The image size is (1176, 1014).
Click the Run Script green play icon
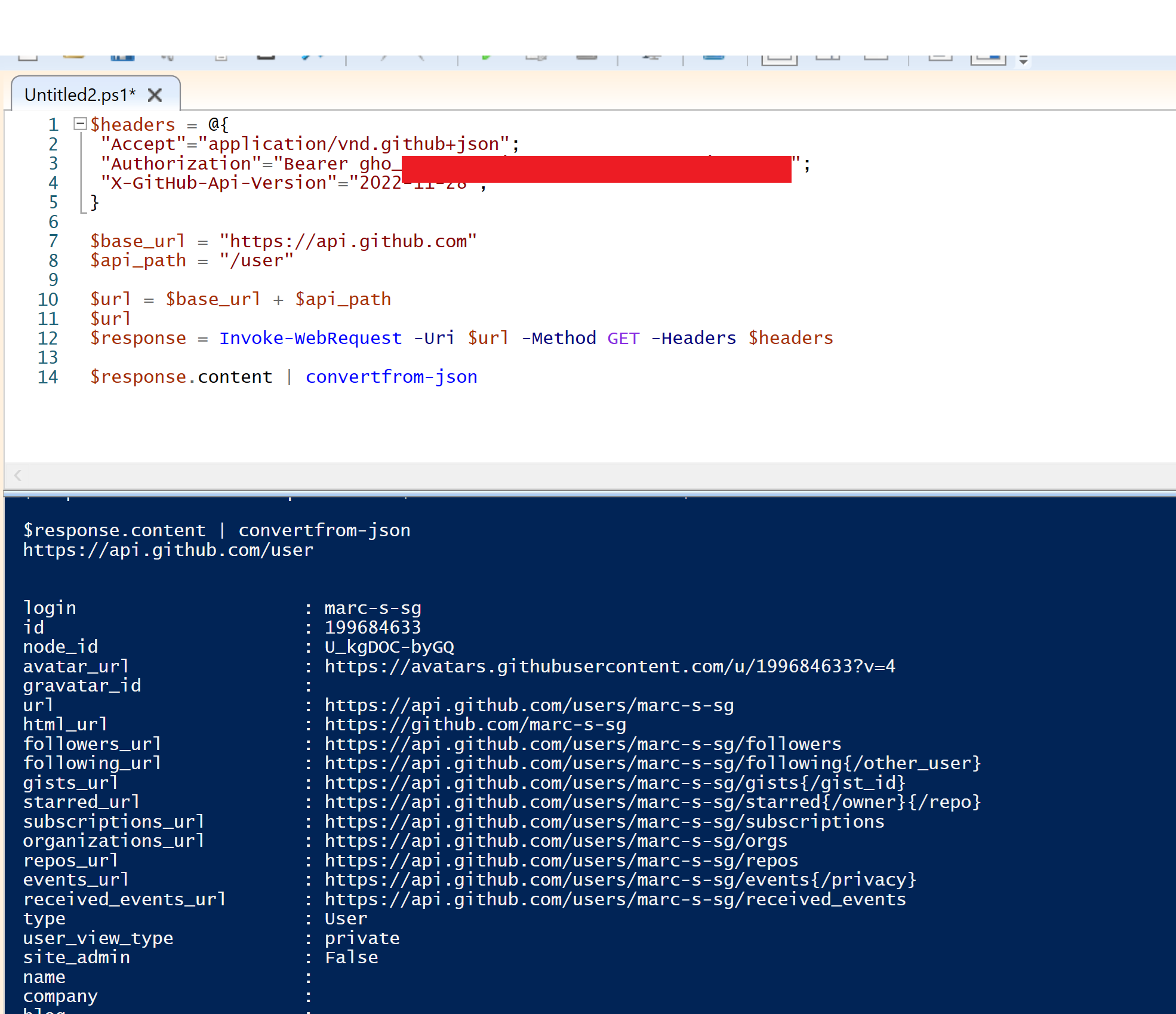(x=485, y=57)
